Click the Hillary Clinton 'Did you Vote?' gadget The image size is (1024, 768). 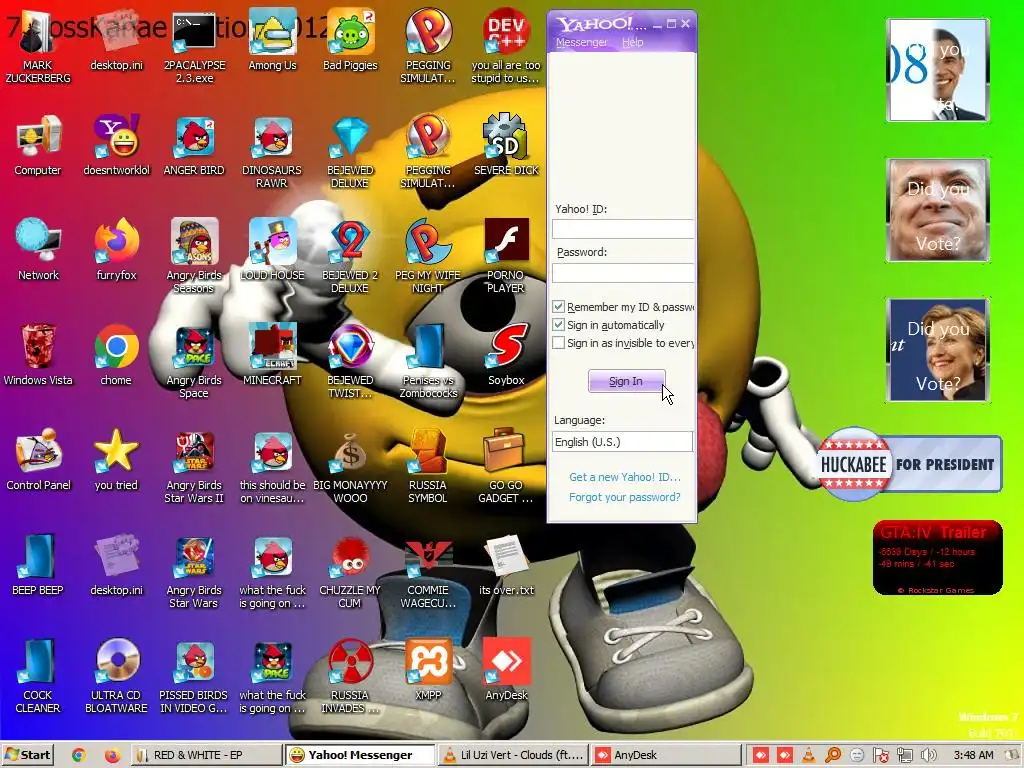[x=938, y=350]
